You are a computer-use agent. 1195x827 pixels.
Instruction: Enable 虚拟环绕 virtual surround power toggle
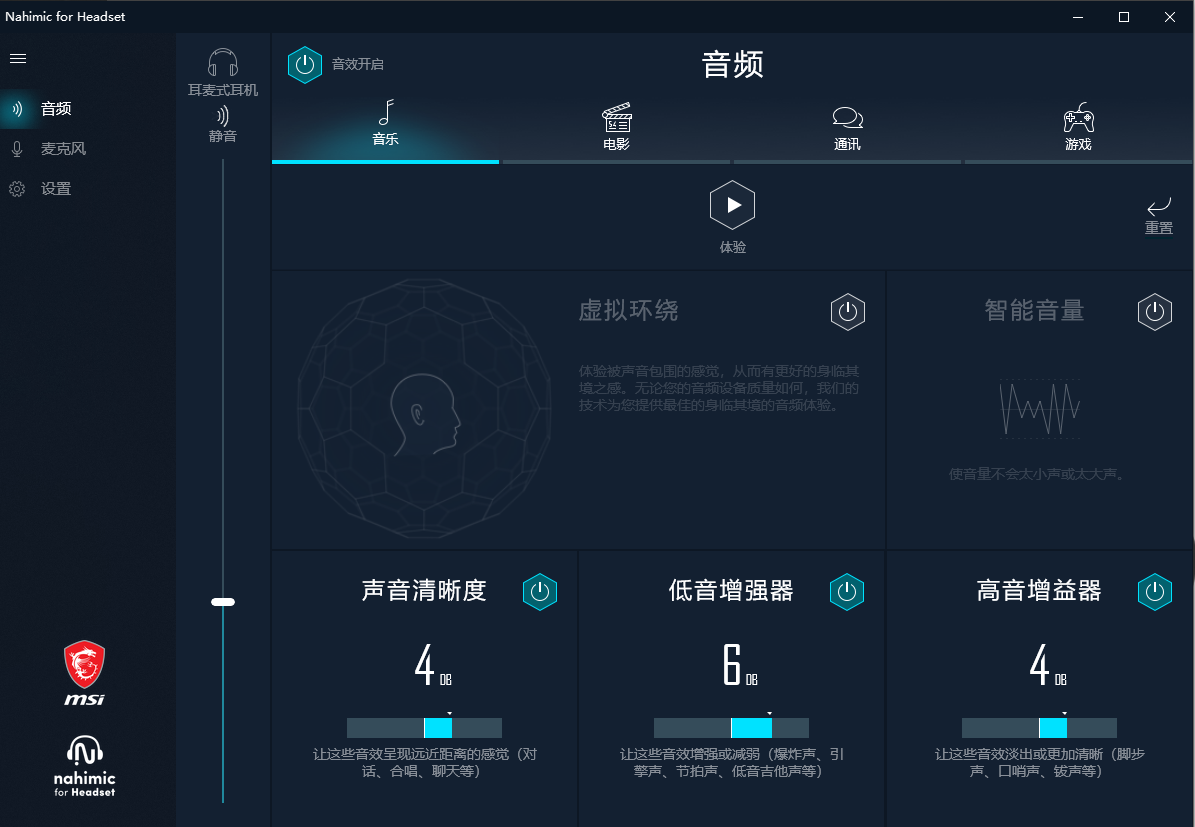pyautogui.click(x=847, y=312)
